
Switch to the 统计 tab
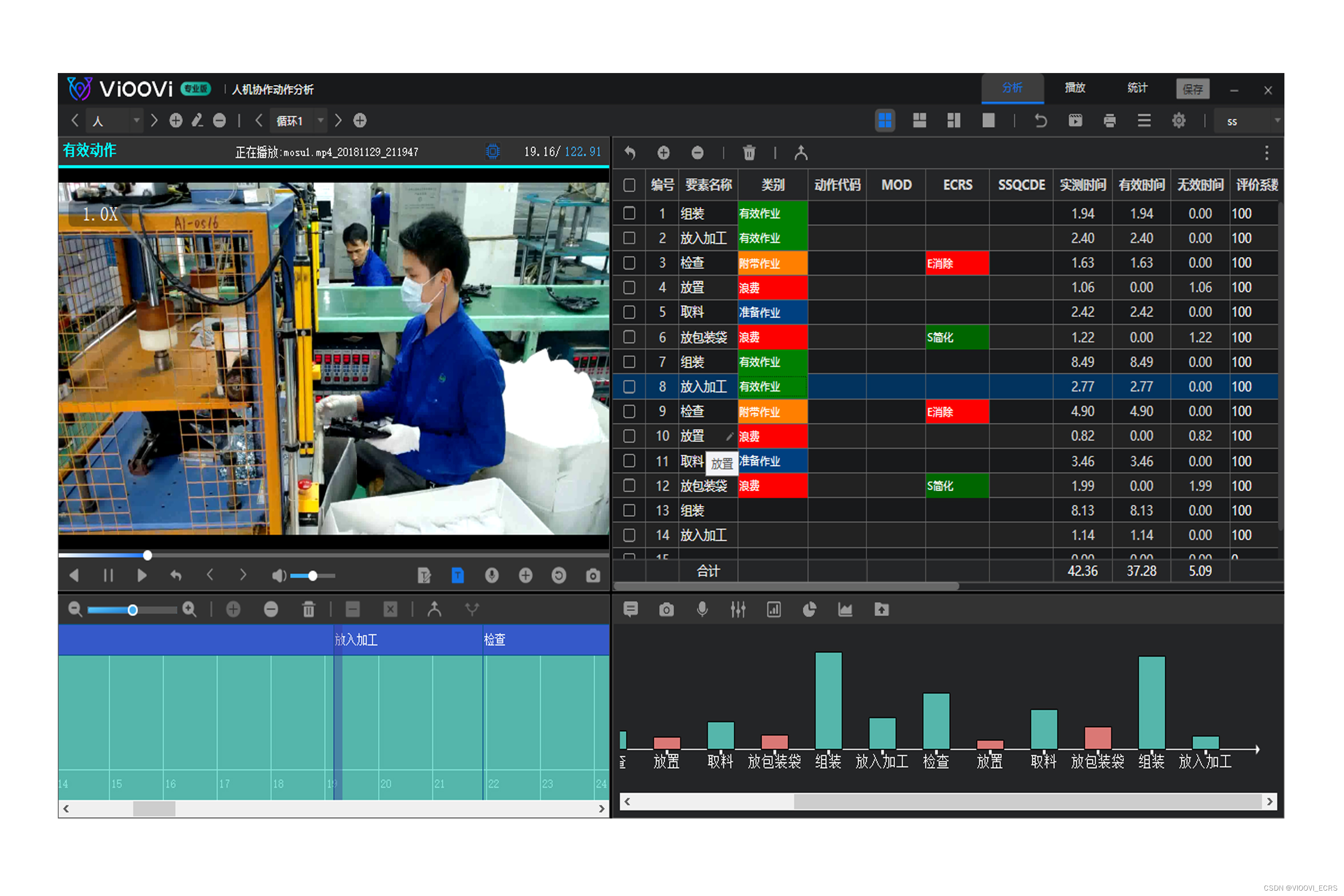[1137, 88]
